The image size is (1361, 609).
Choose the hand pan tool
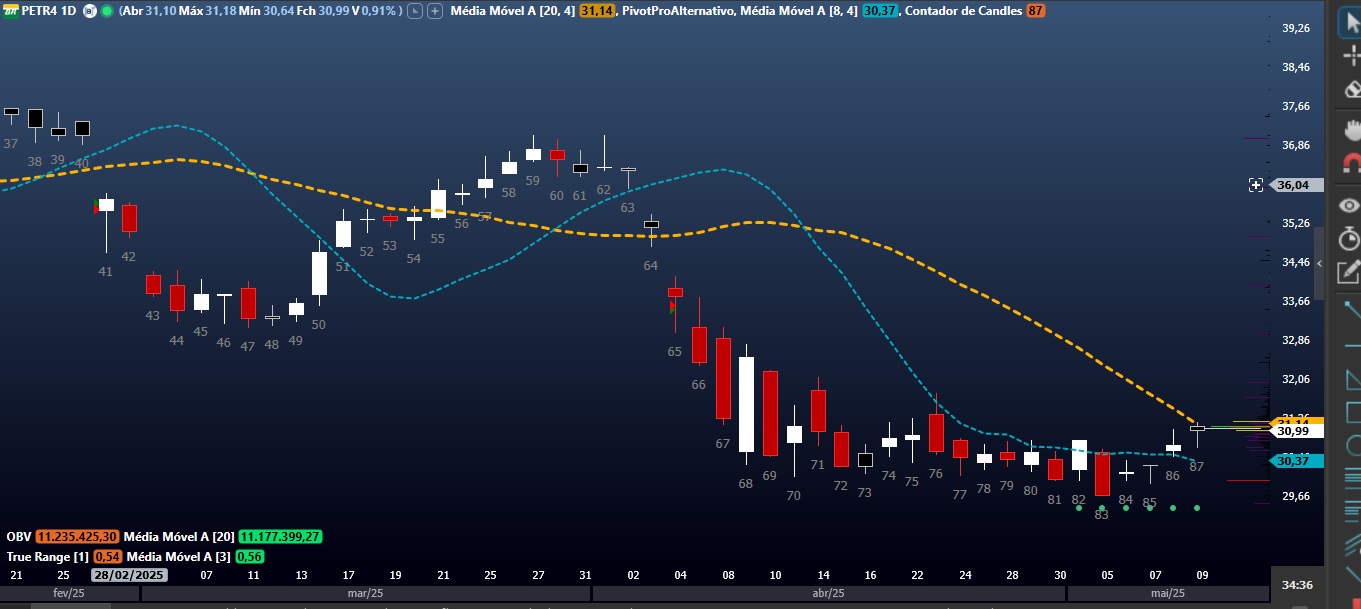[1351, 129]
